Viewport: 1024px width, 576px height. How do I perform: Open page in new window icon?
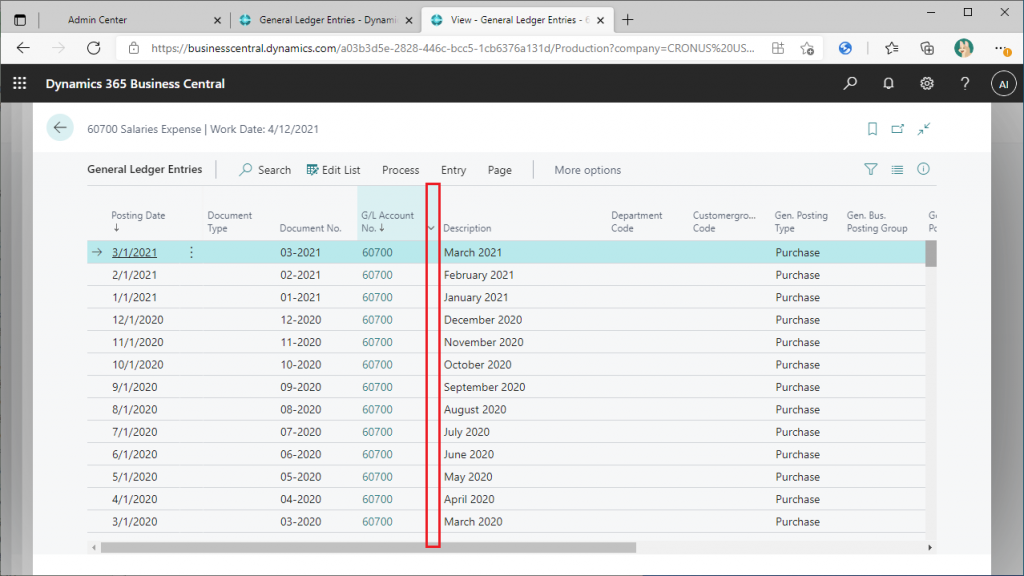pos(898,129)
